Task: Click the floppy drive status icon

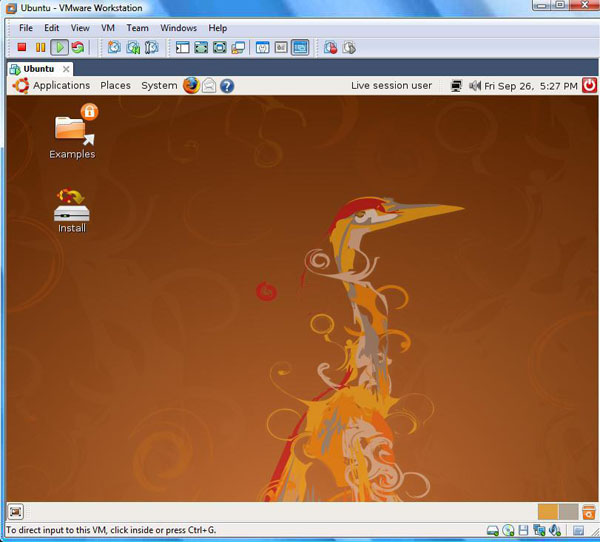Action: click(x=523, y=531)
